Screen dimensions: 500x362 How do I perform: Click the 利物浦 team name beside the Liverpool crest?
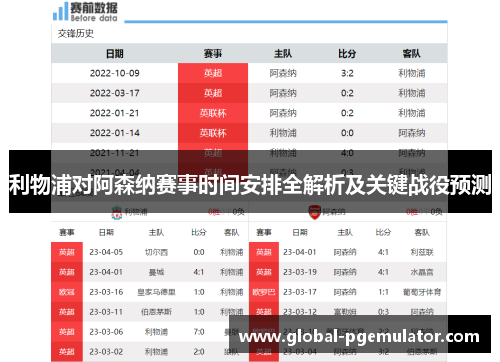pos(136,212)
